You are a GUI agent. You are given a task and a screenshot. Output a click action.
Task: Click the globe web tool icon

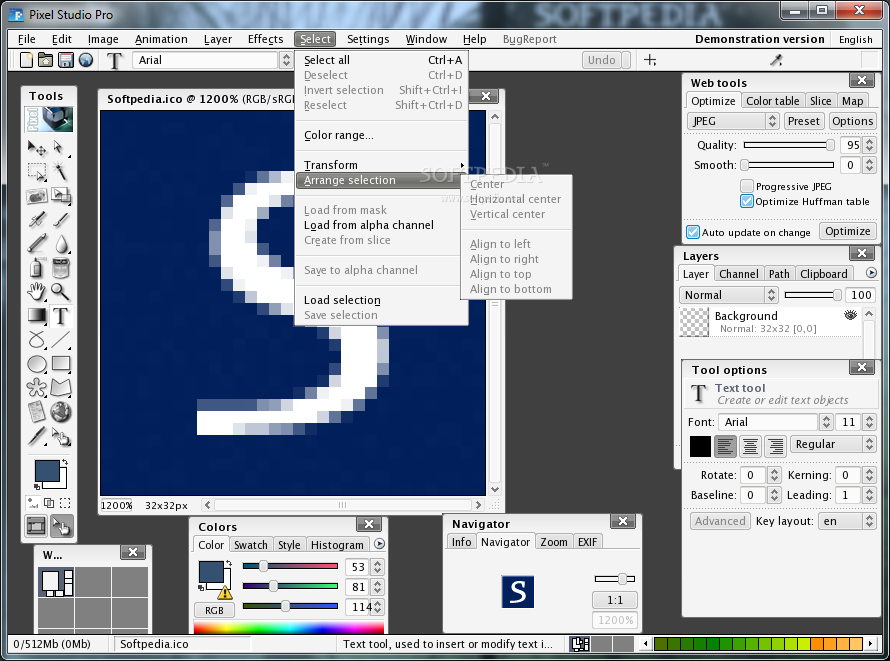coord(60,412)
